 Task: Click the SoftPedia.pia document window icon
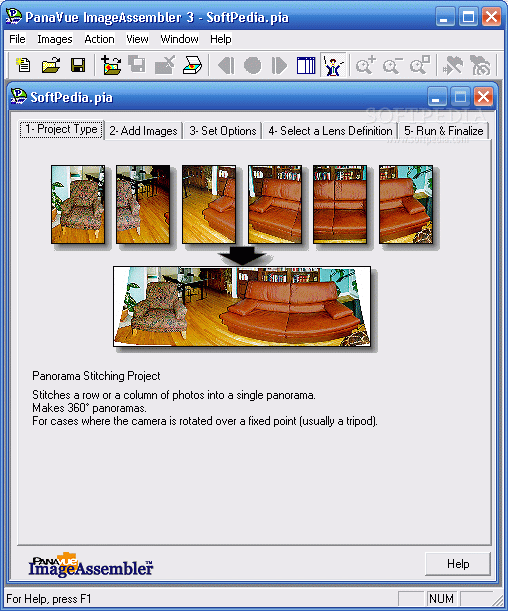click(18, 96)
